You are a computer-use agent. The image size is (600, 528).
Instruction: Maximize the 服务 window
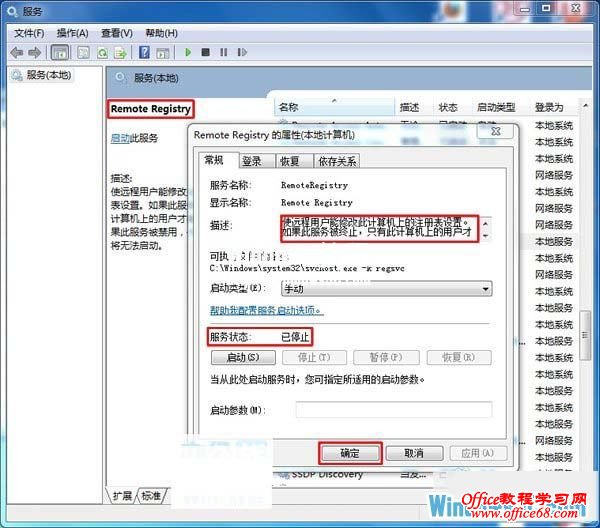coord(546,8)
